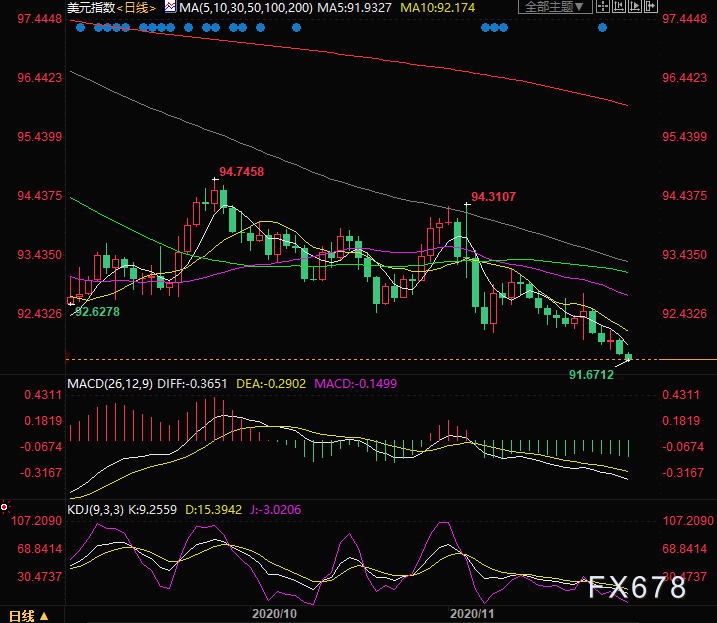The height and width of the screenshot is (623, 717).
Task: Click the MA indicator icon beside 日线
Action: tap(169, 7)
